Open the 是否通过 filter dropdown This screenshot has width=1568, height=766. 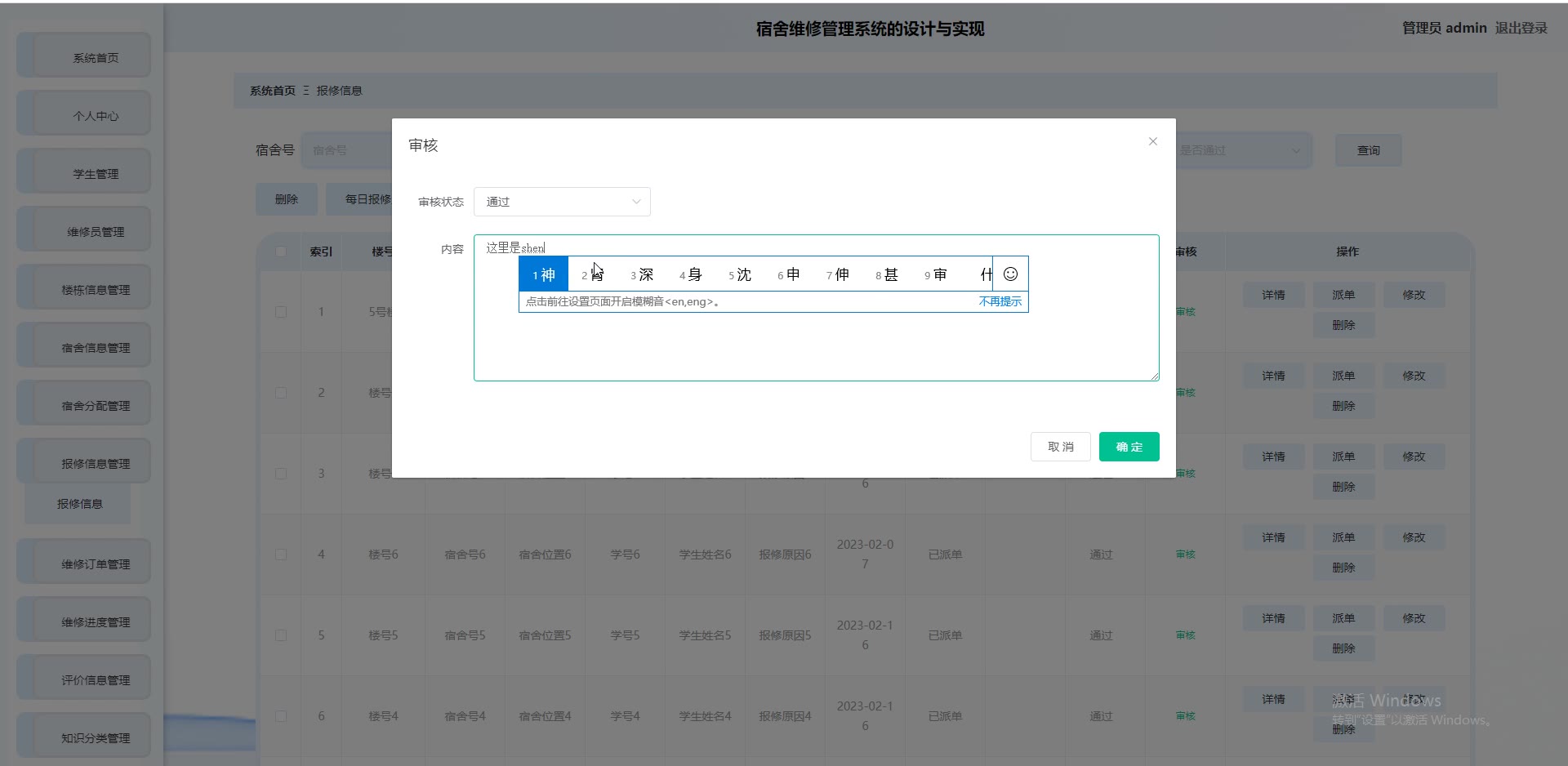click(x=1241, y=150)
